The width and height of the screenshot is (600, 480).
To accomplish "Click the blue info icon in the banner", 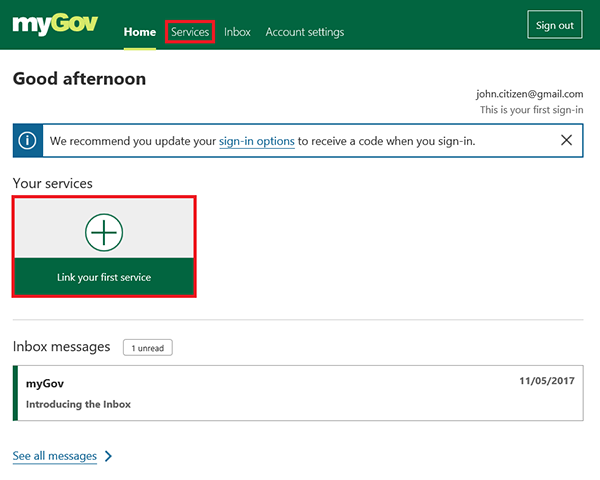I will [28, 140].
